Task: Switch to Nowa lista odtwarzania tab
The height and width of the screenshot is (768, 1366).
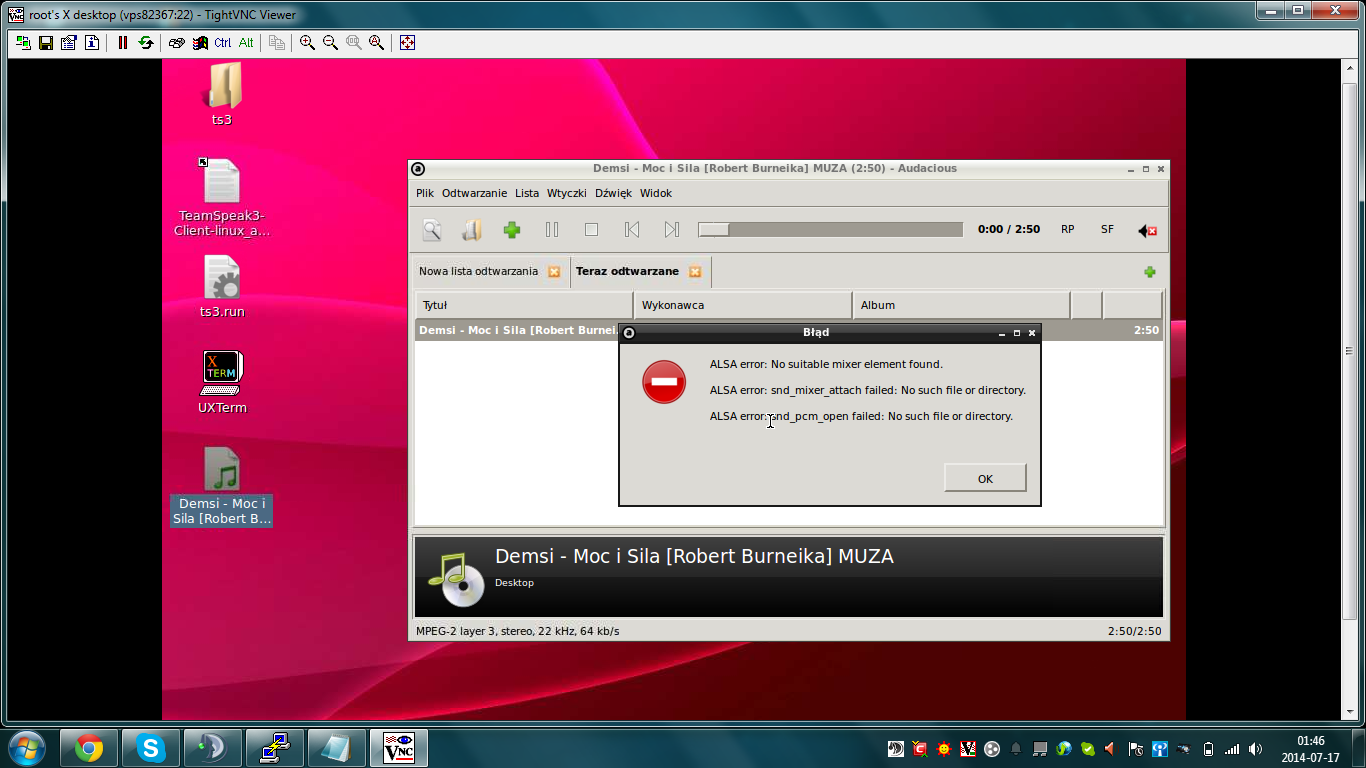Action: point(478,272)
